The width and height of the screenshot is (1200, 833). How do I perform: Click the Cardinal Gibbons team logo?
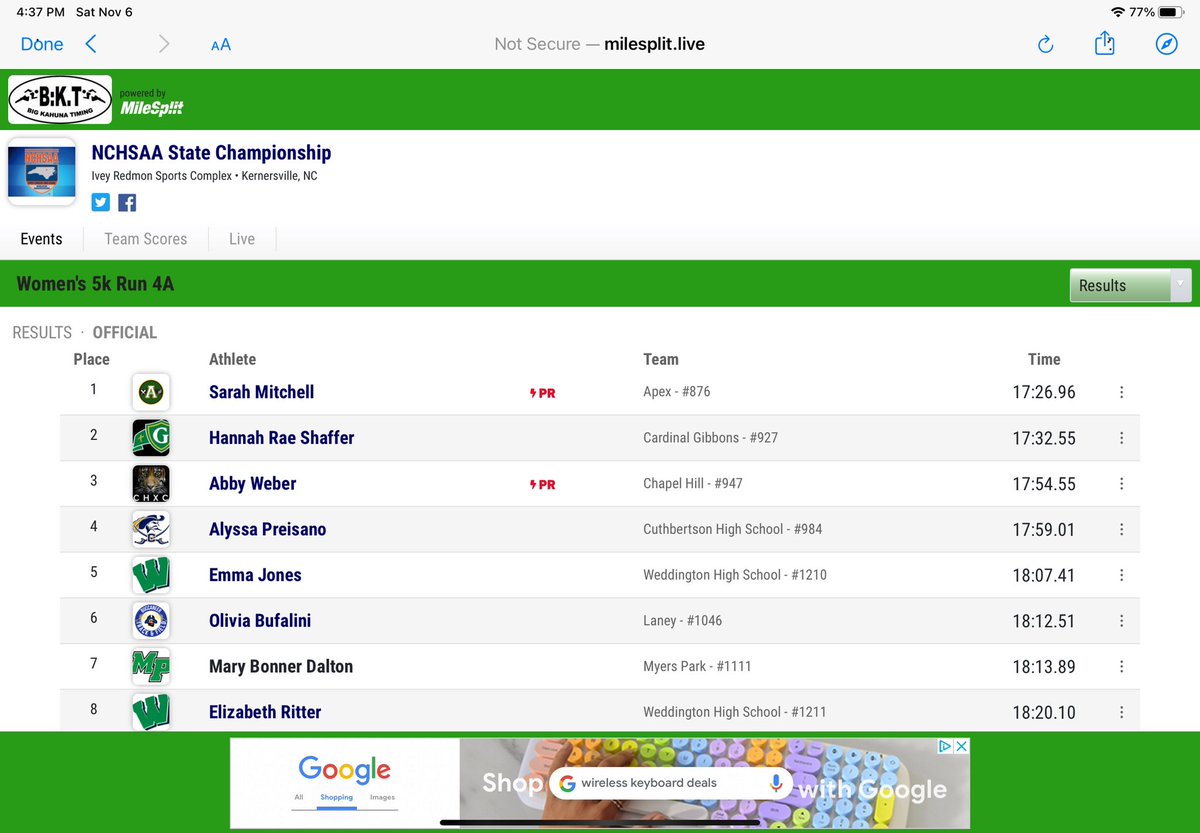tap(151, 438)
